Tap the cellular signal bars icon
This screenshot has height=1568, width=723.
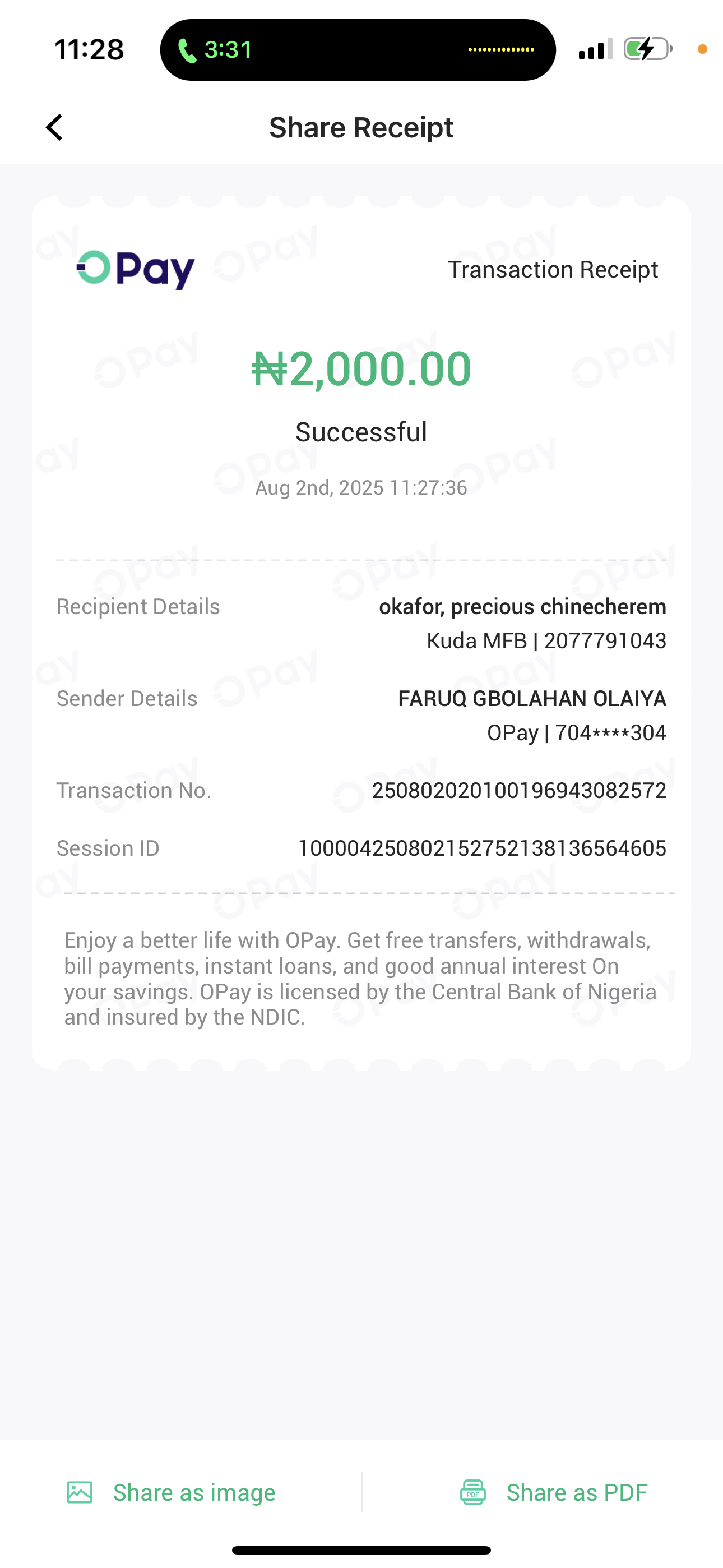(595, 49)
